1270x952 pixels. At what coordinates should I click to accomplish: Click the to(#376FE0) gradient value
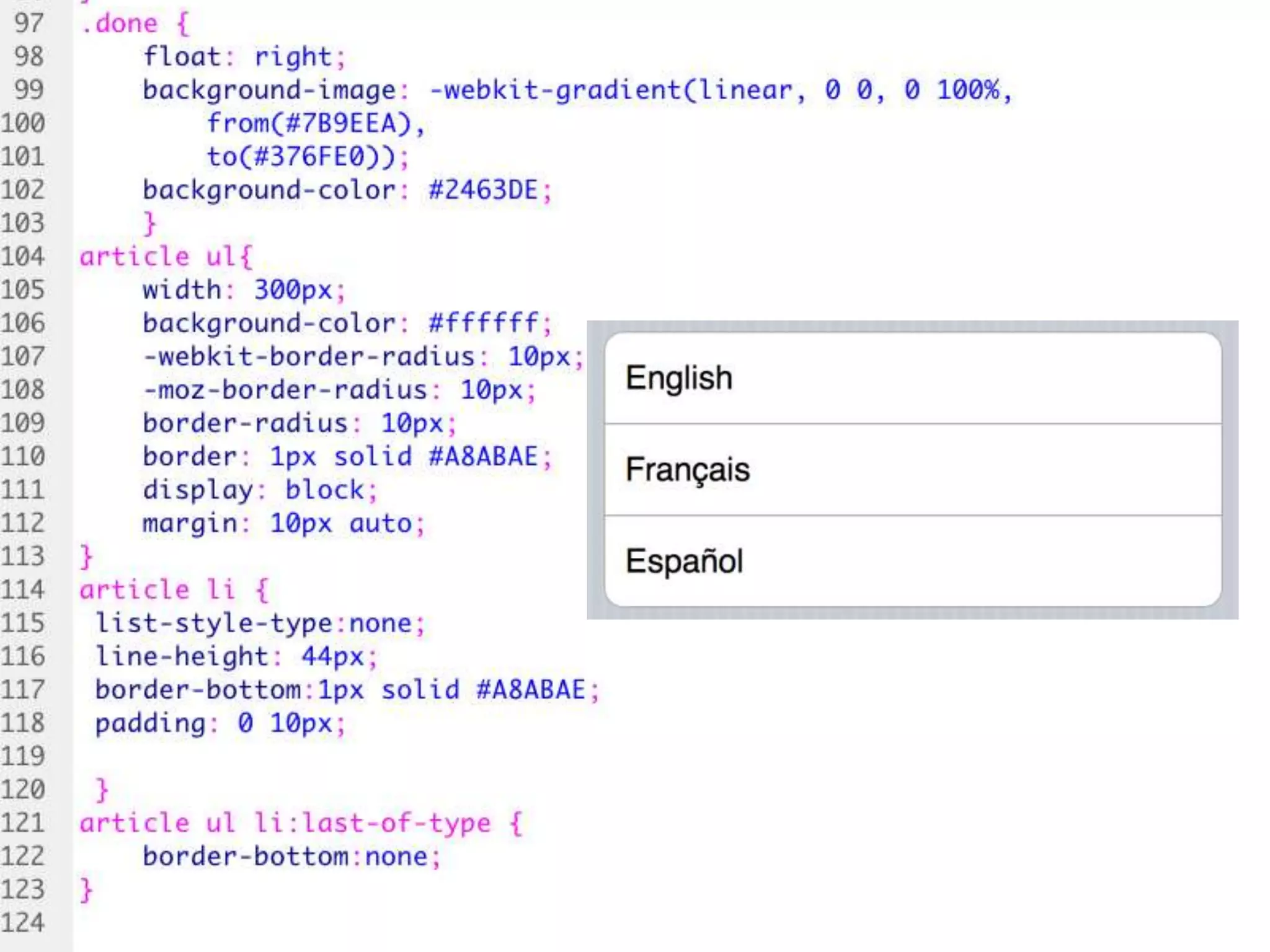[x=301, y=156]
